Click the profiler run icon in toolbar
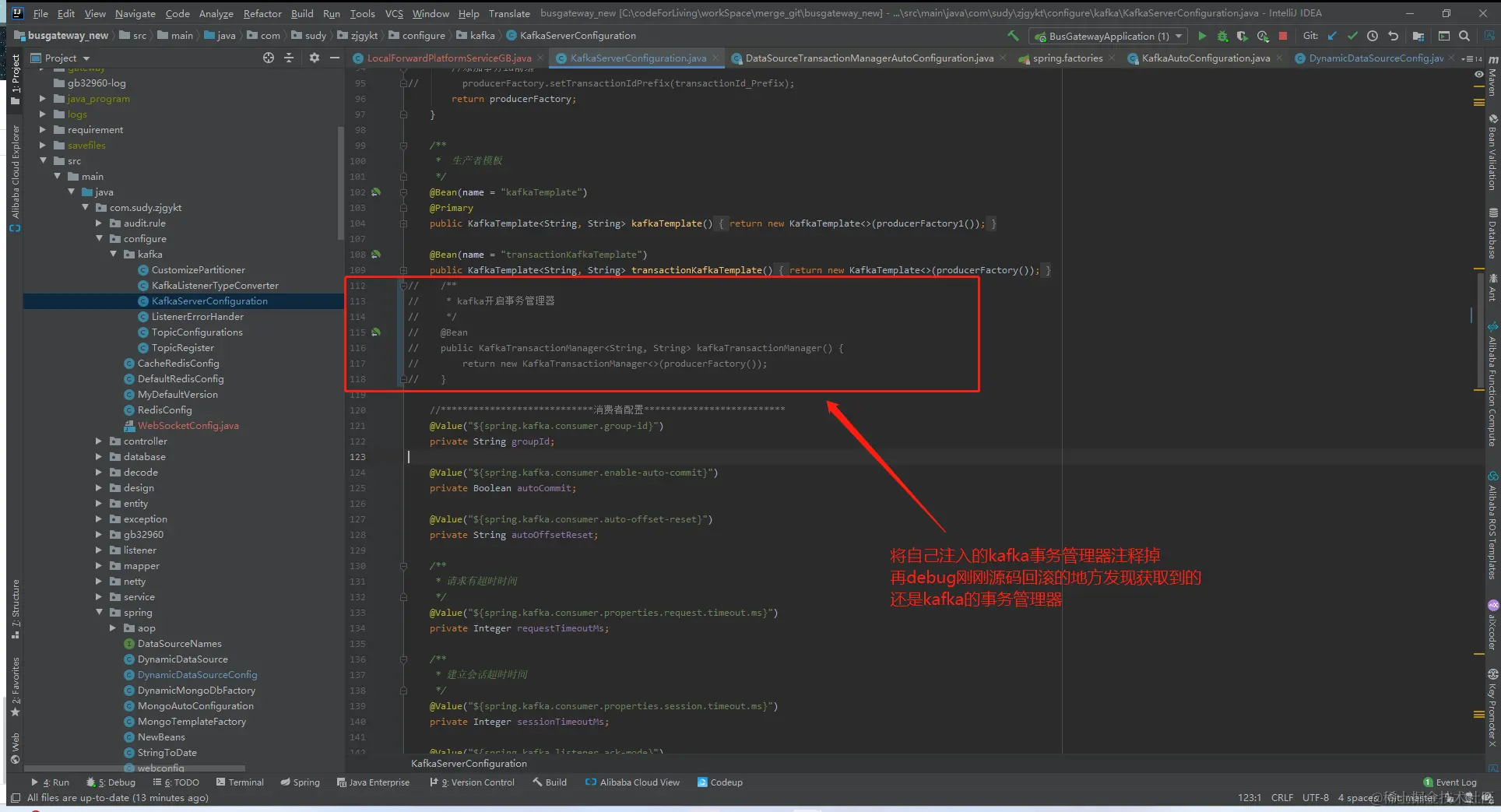 tap(1263, 36)
